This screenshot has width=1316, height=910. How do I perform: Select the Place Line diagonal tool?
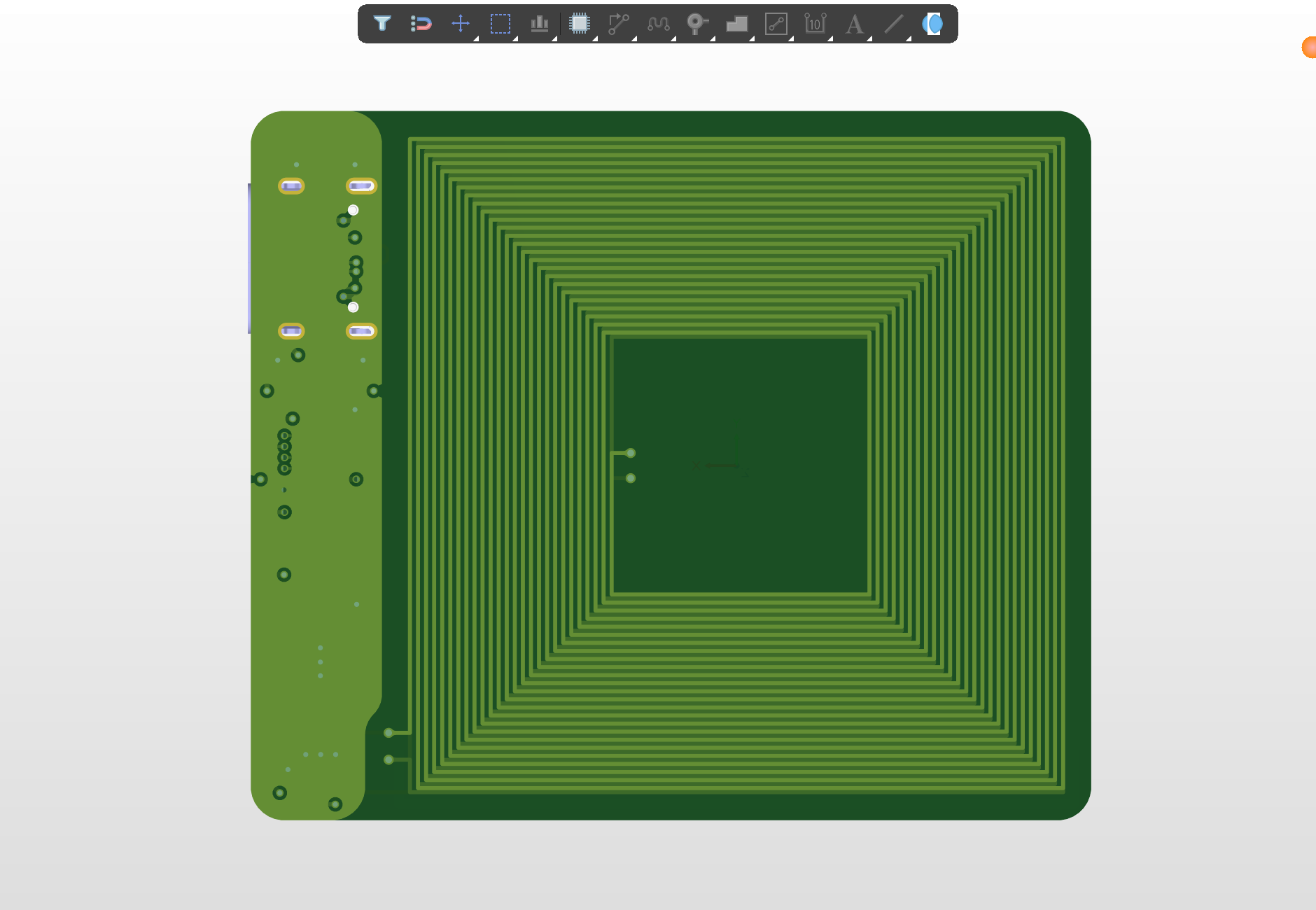[x=894, y=24]
